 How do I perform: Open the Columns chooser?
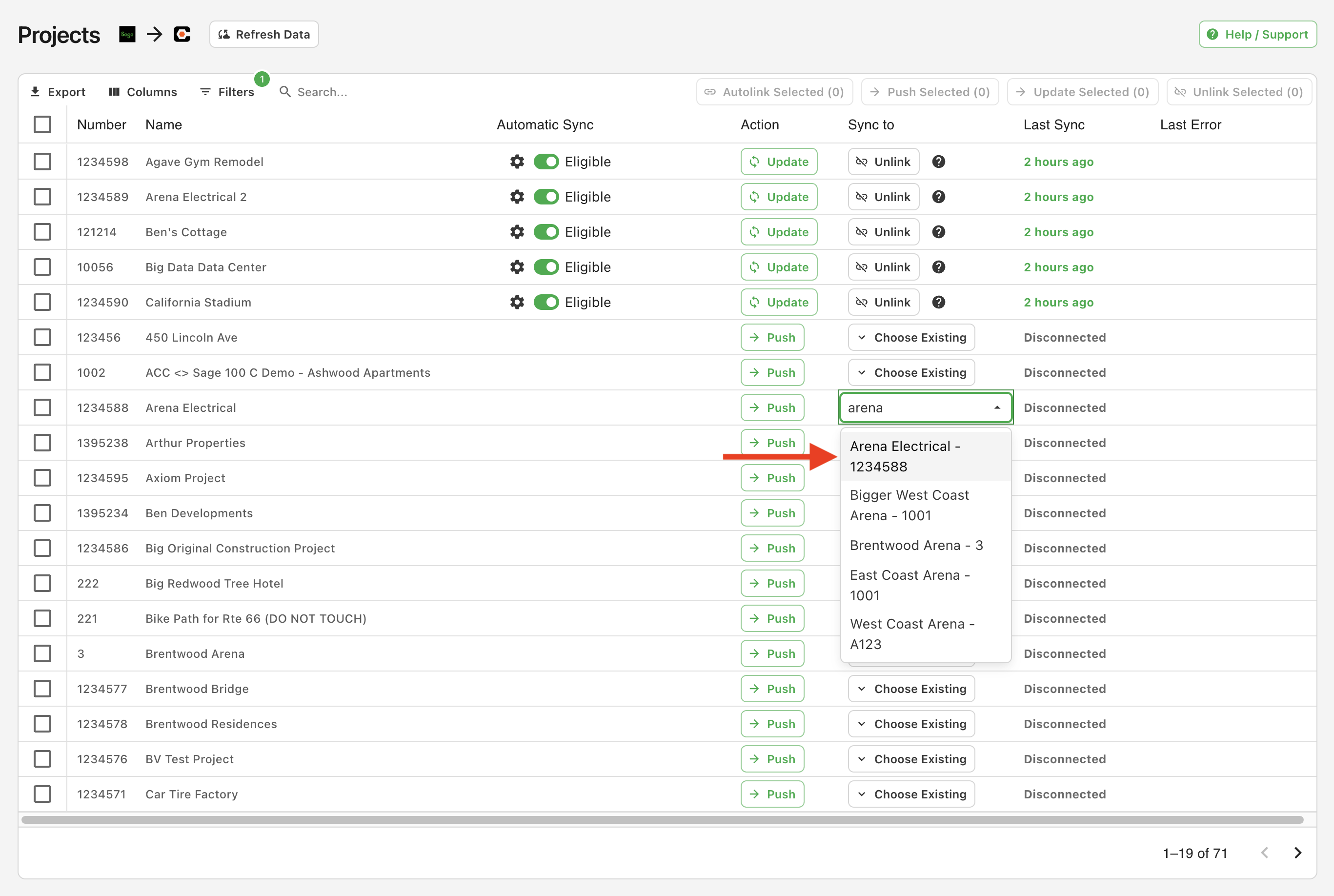point(143,92)
